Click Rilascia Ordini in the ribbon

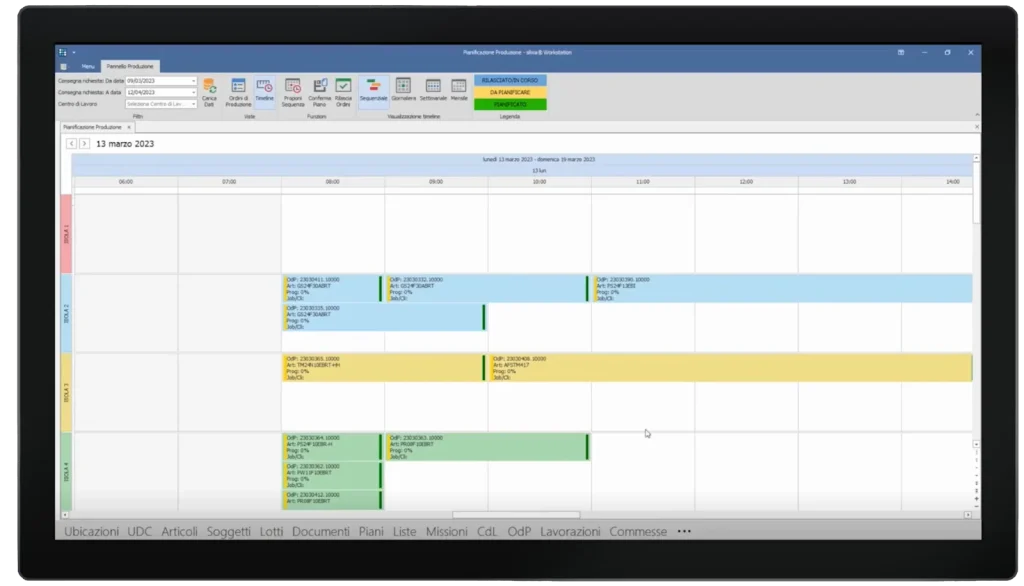tap(344, 92)
